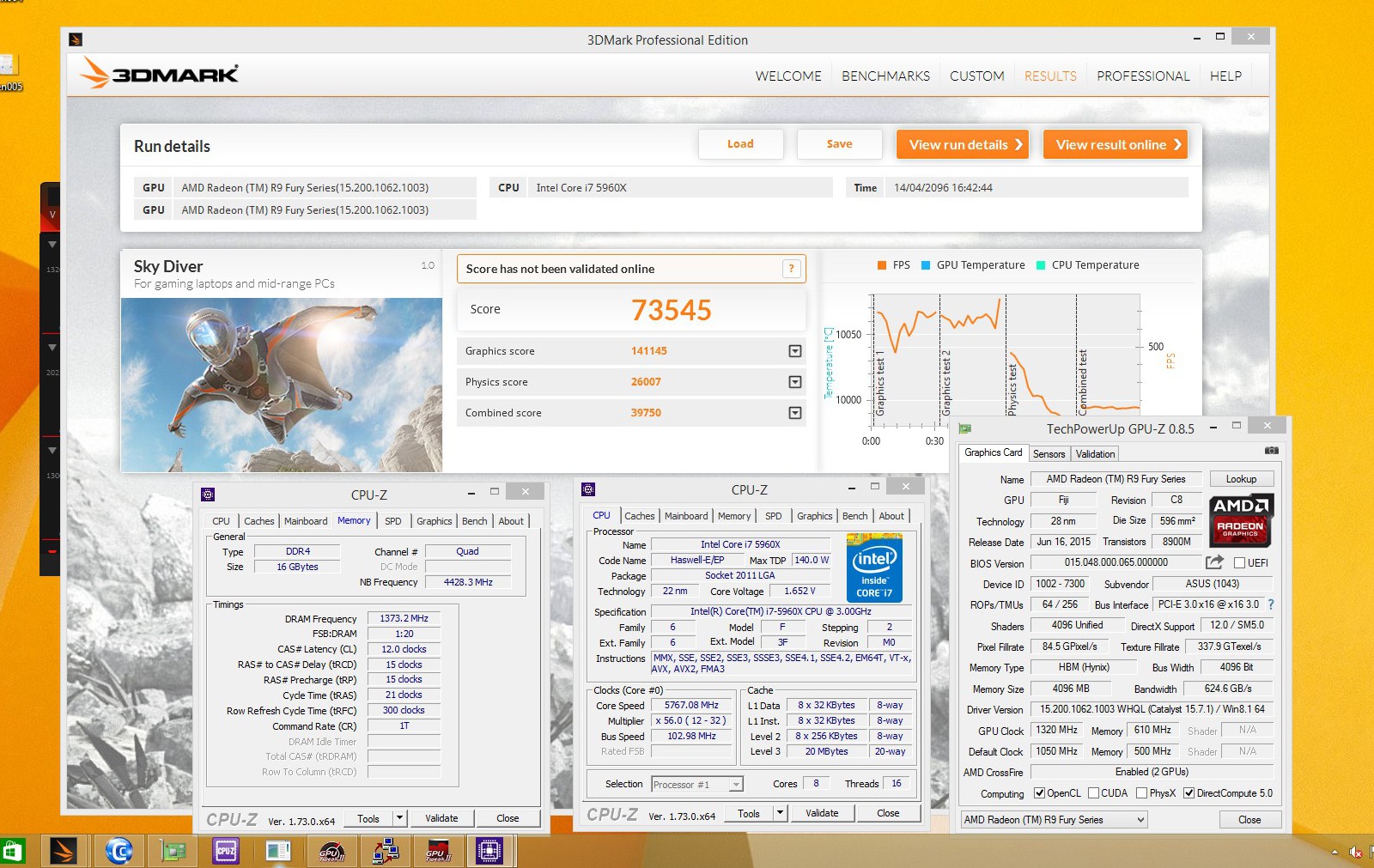Toggle the UEFI checkbox in GPU-Z
Viewport: 1374px width, 868px height.
1239,563
